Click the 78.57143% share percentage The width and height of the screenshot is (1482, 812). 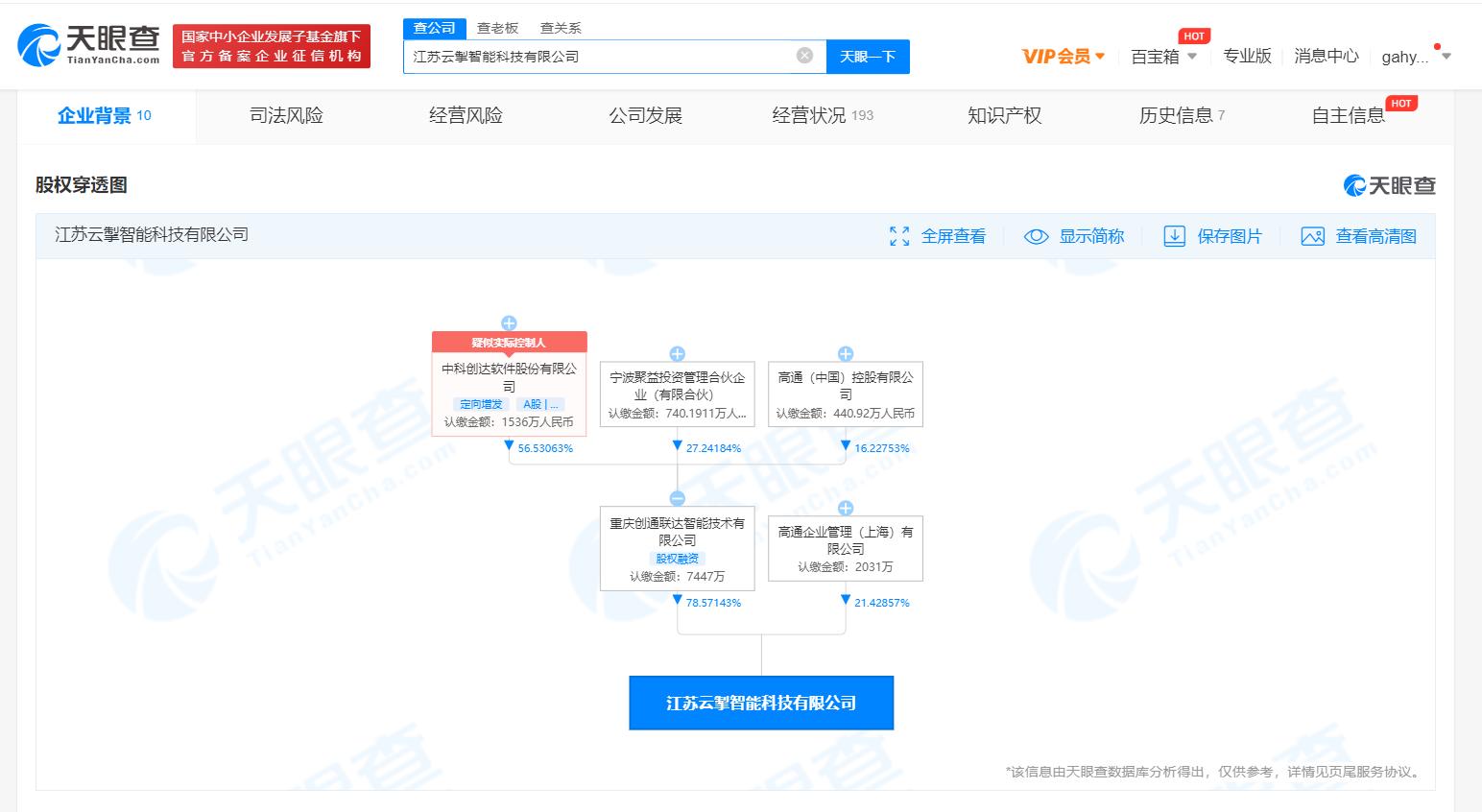[x=713, y=603]
